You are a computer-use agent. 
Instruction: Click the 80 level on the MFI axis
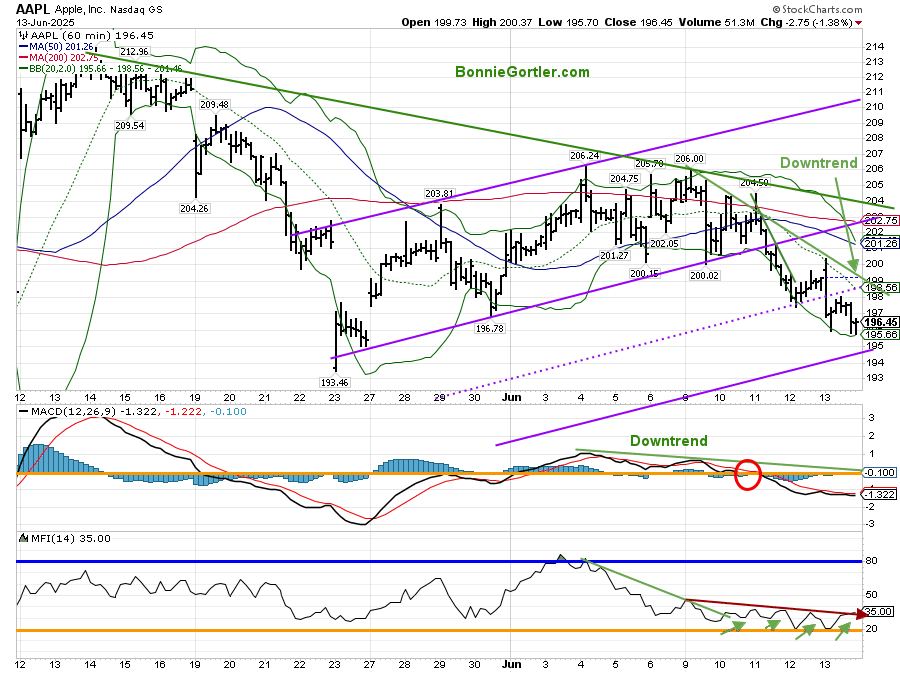coord(871,561)
